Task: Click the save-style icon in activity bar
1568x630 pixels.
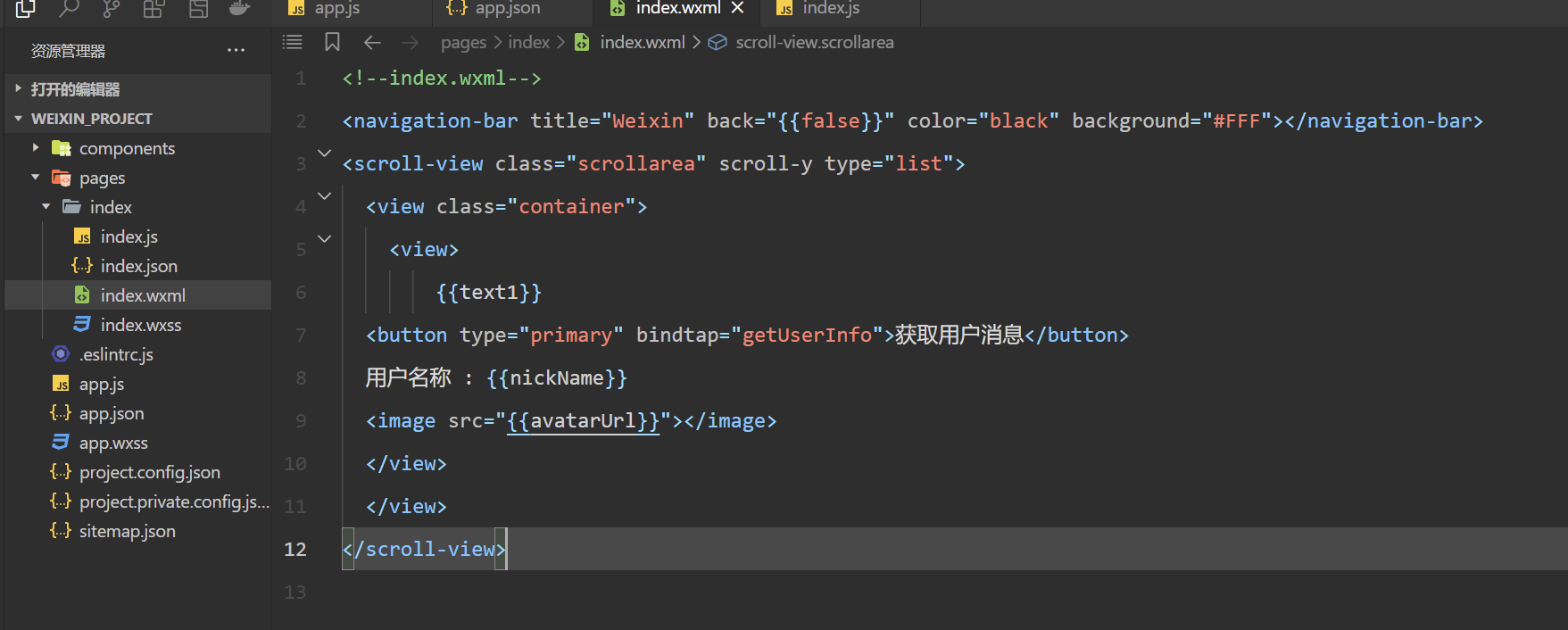Action: [x=198, y=8]
